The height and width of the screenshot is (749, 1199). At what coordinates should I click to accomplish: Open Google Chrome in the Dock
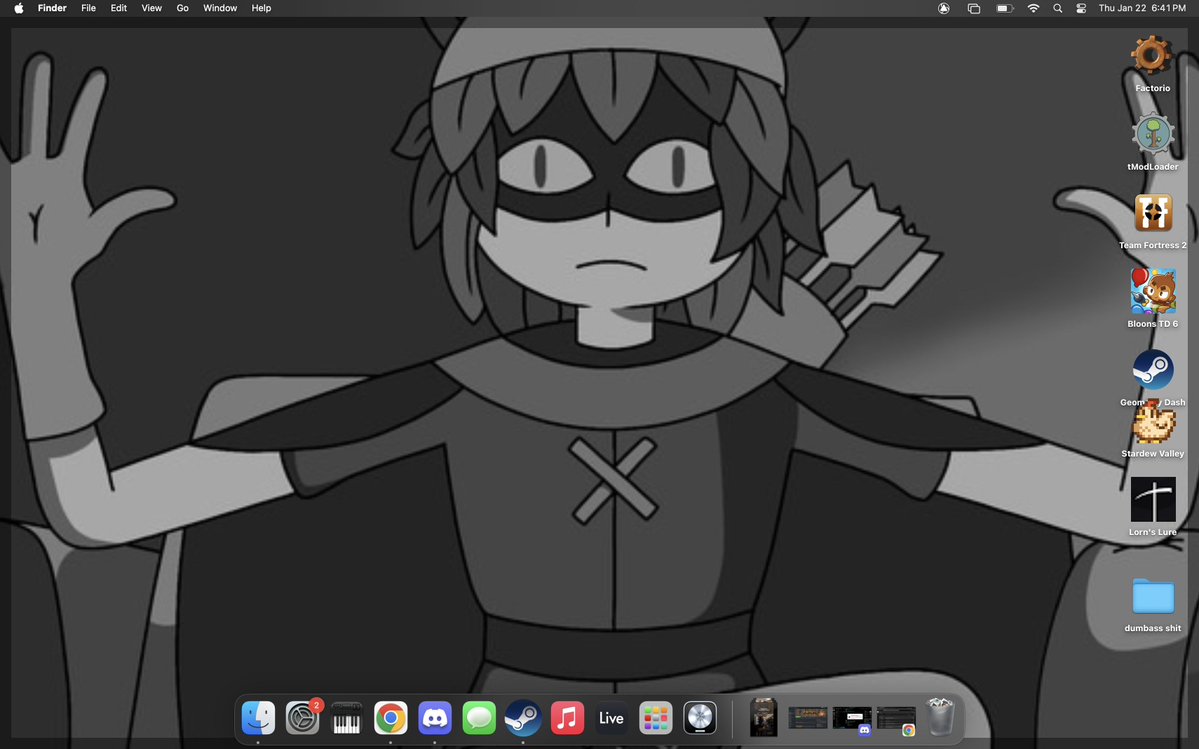391,718
